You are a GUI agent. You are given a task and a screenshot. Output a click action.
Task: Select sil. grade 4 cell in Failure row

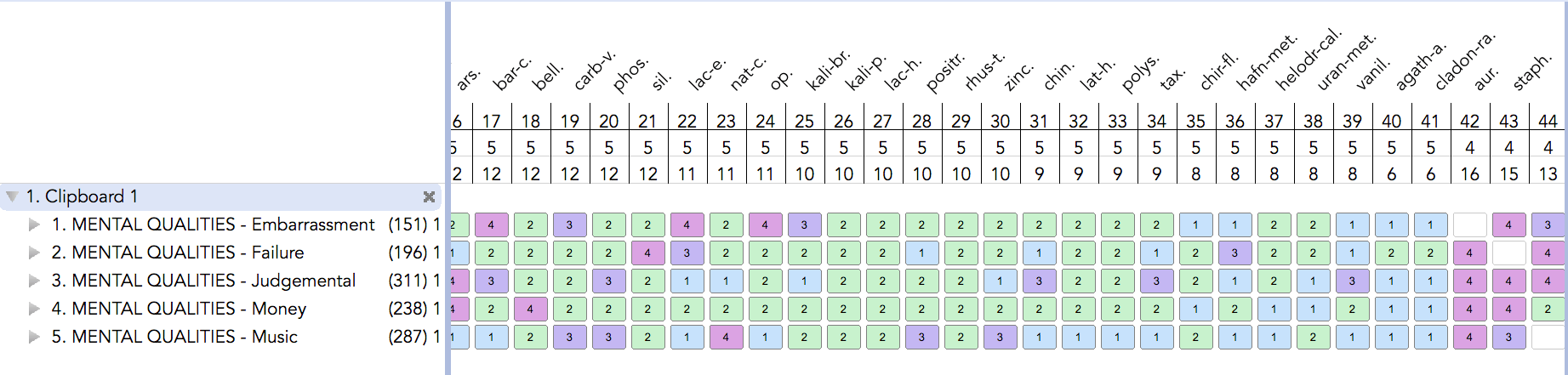click(x=647, y=253)
